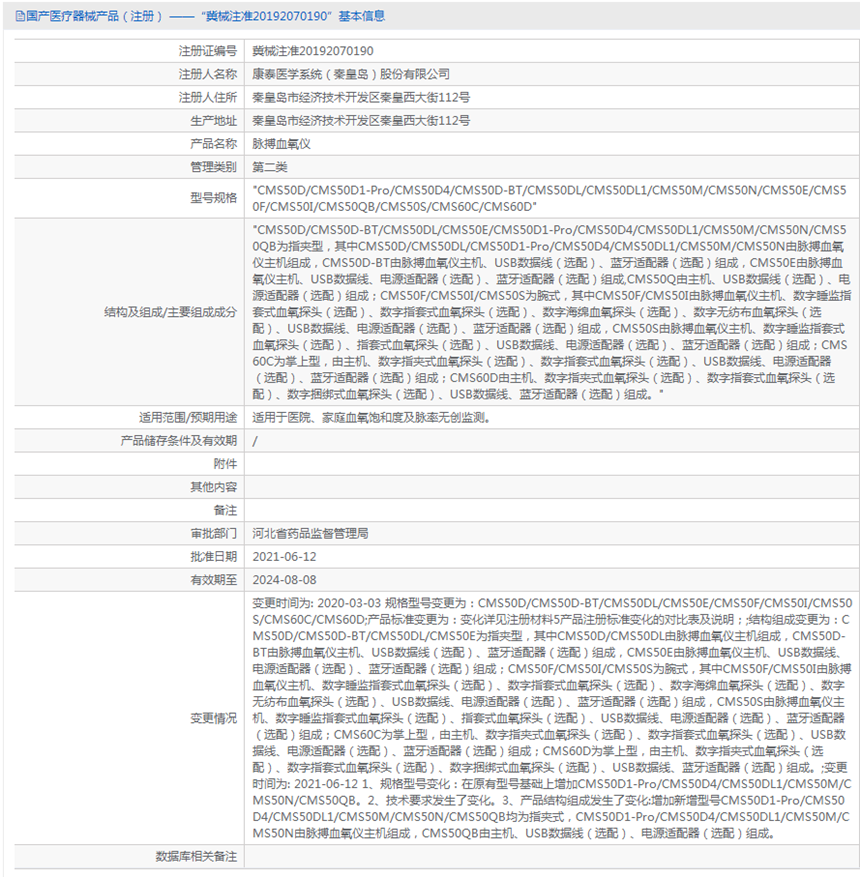Select the 产品名称 row label
Image resolution: width=860 pixels, height=877 pixels.
click(214, 144)
